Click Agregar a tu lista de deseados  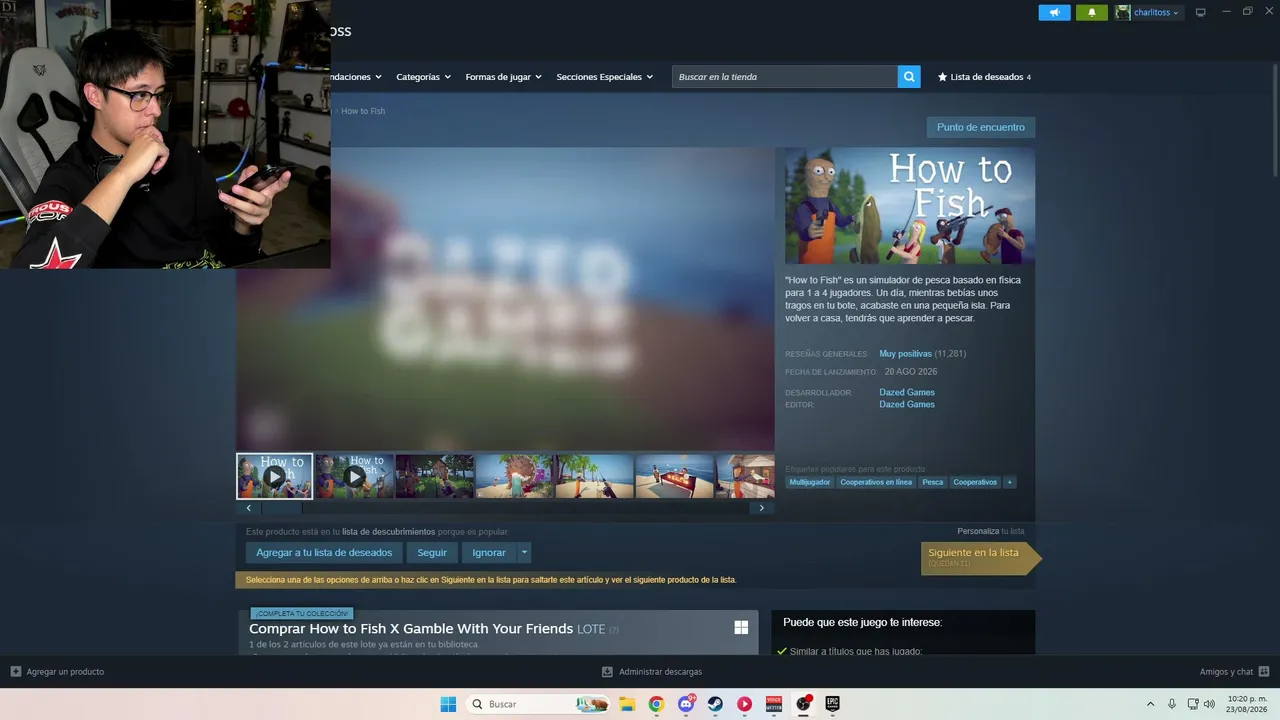pos(324,553)
